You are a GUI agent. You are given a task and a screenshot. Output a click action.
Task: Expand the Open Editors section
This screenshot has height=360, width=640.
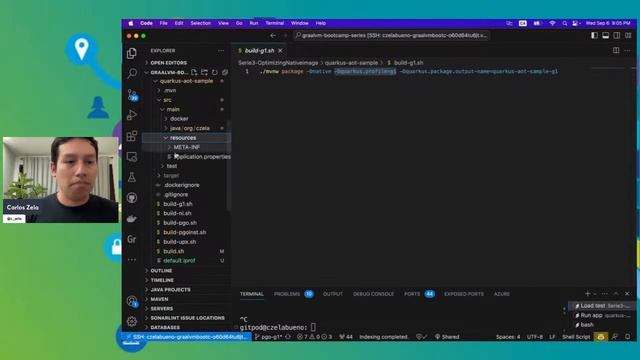186,63
